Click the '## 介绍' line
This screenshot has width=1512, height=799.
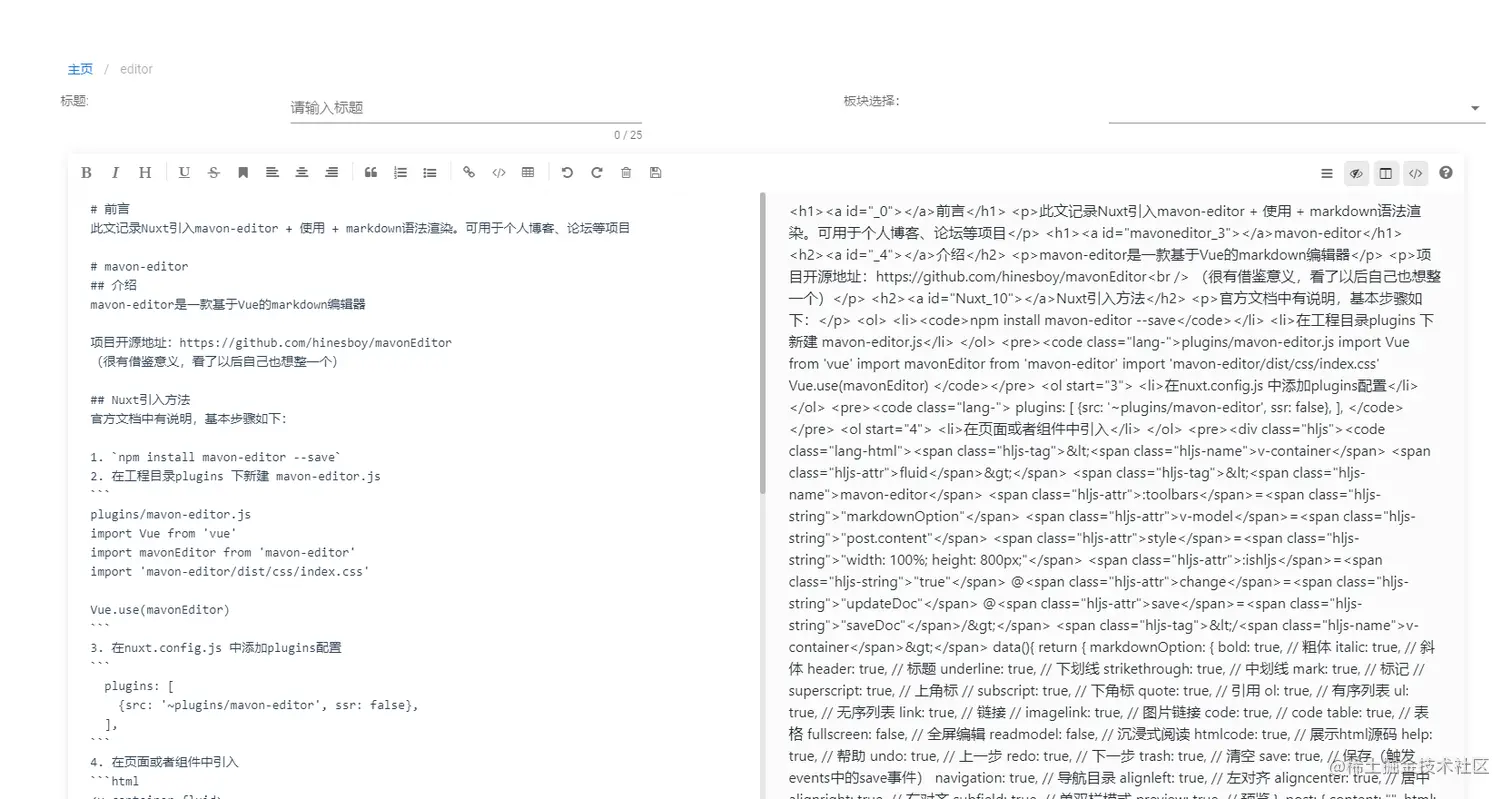pyautogui.click(x=112, y=286)
